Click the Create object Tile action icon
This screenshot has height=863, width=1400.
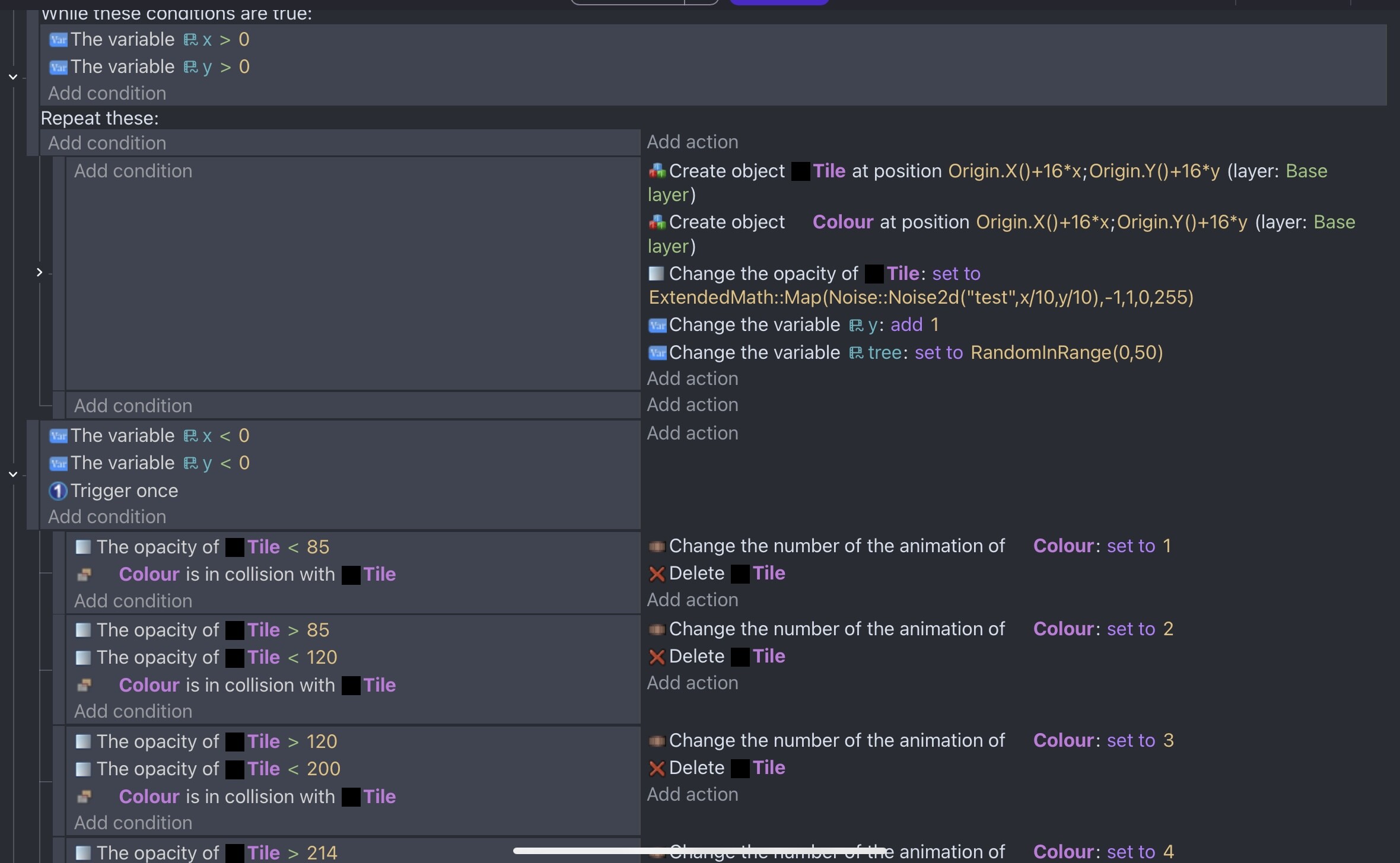[657, 171]
